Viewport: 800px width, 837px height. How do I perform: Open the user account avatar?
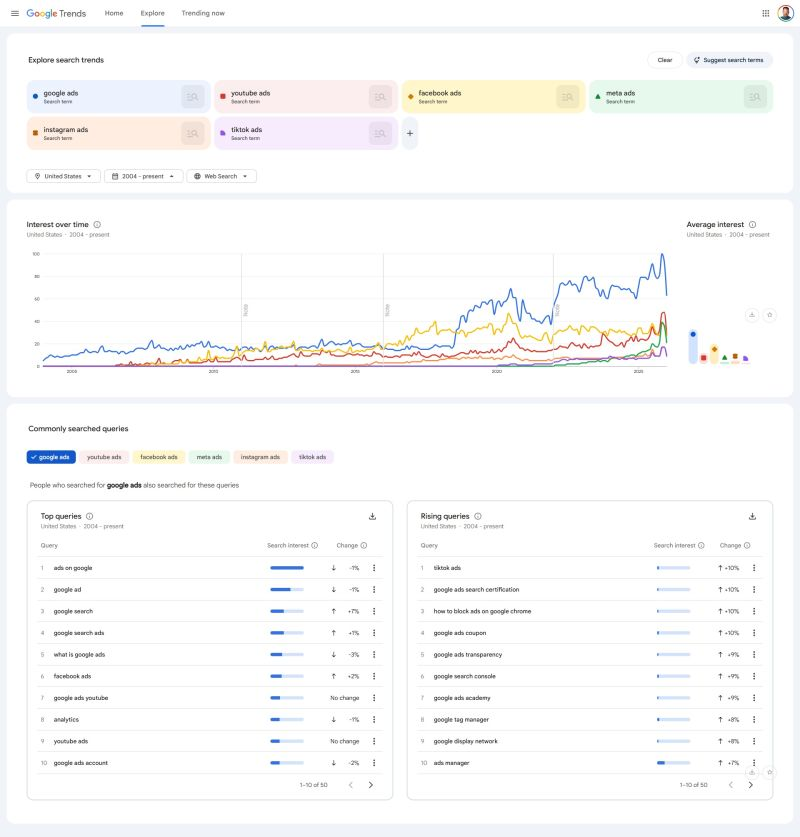[x=785, y=13]
